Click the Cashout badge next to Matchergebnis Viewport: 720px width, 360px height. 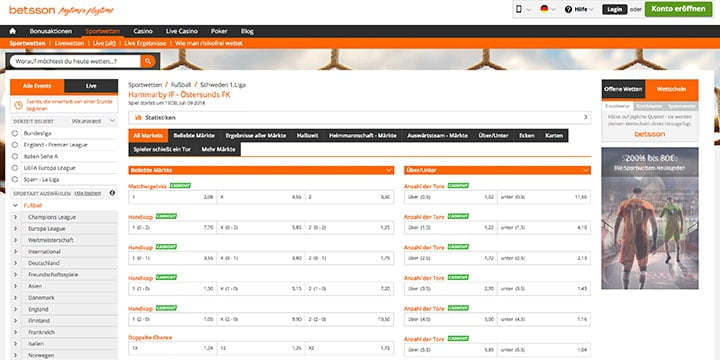[180, 186]
